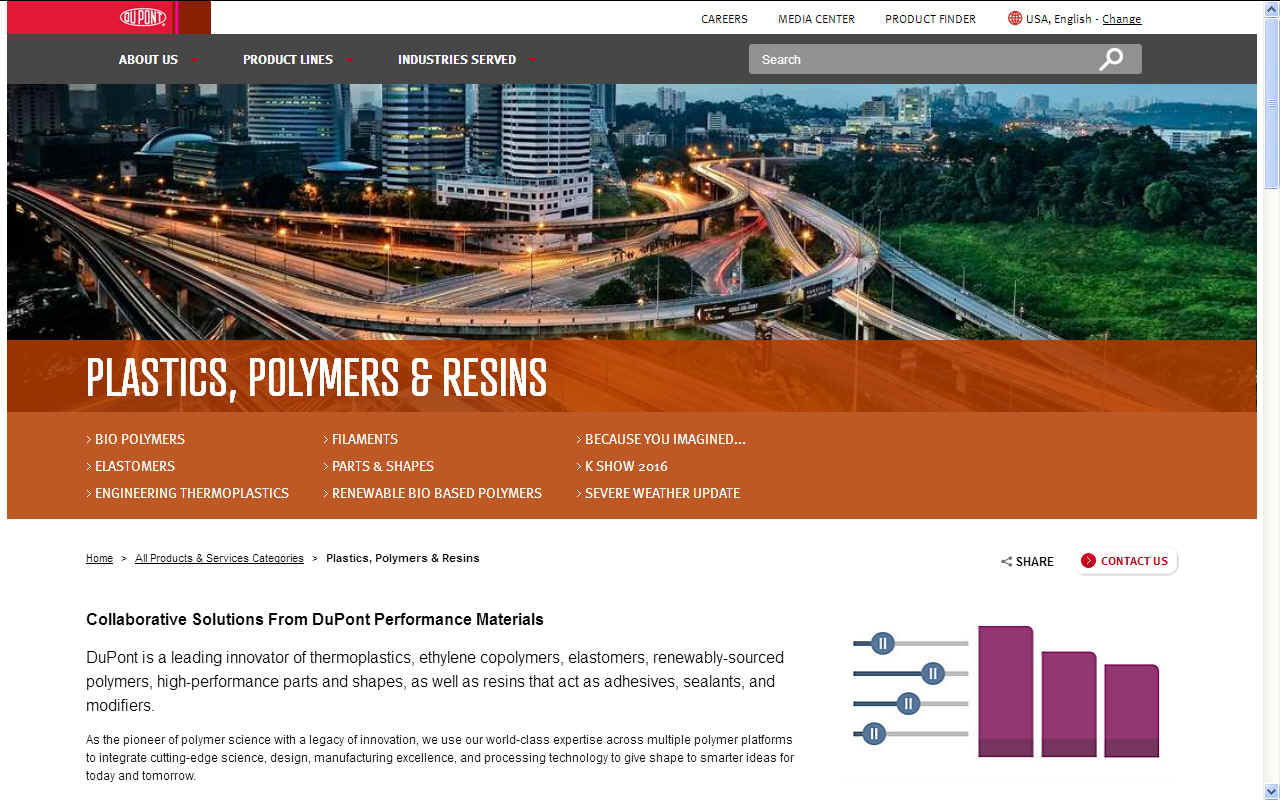
Task: Expand the Industries Served dropdown arrow
Action: [532, 60]
